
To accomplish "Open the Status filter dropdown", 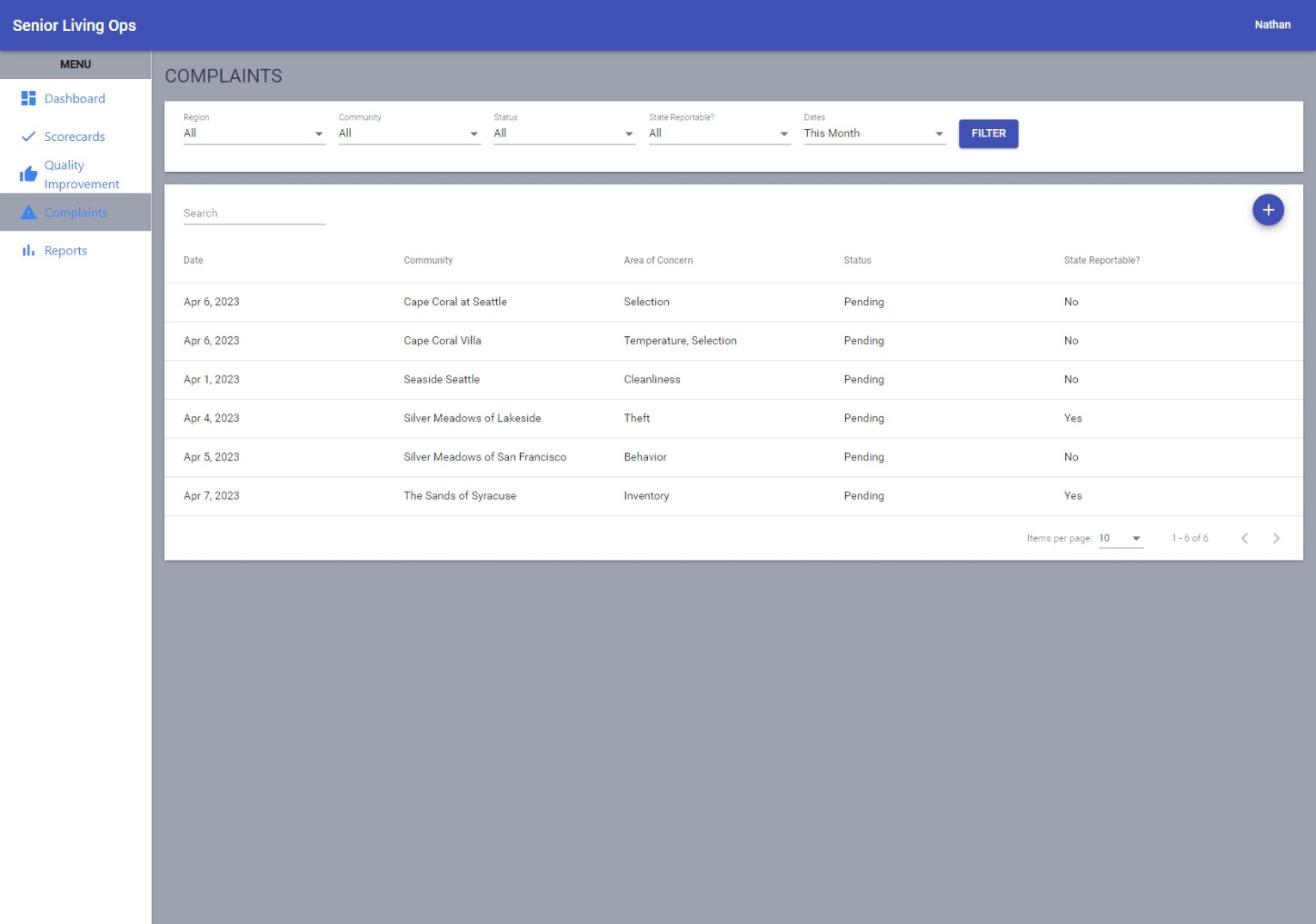I will click(564, 133).
